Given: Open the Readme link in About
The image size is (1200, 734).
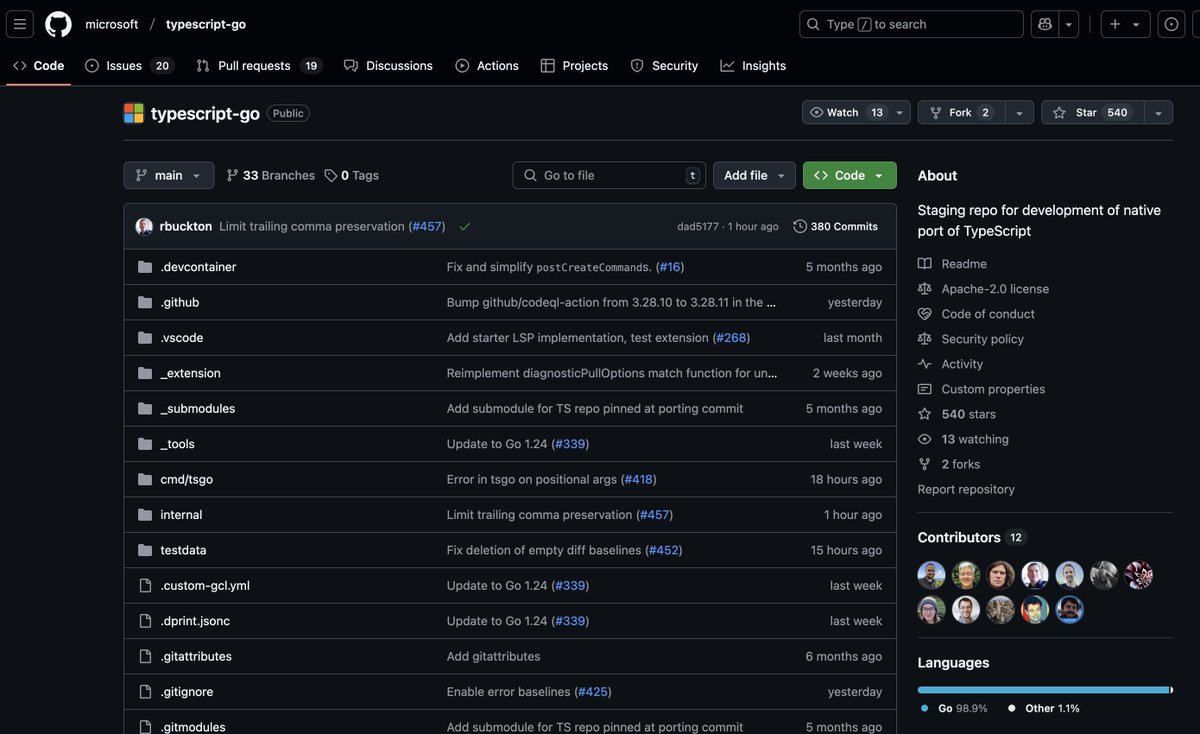Looking at the screenshot, I should 953,264.
